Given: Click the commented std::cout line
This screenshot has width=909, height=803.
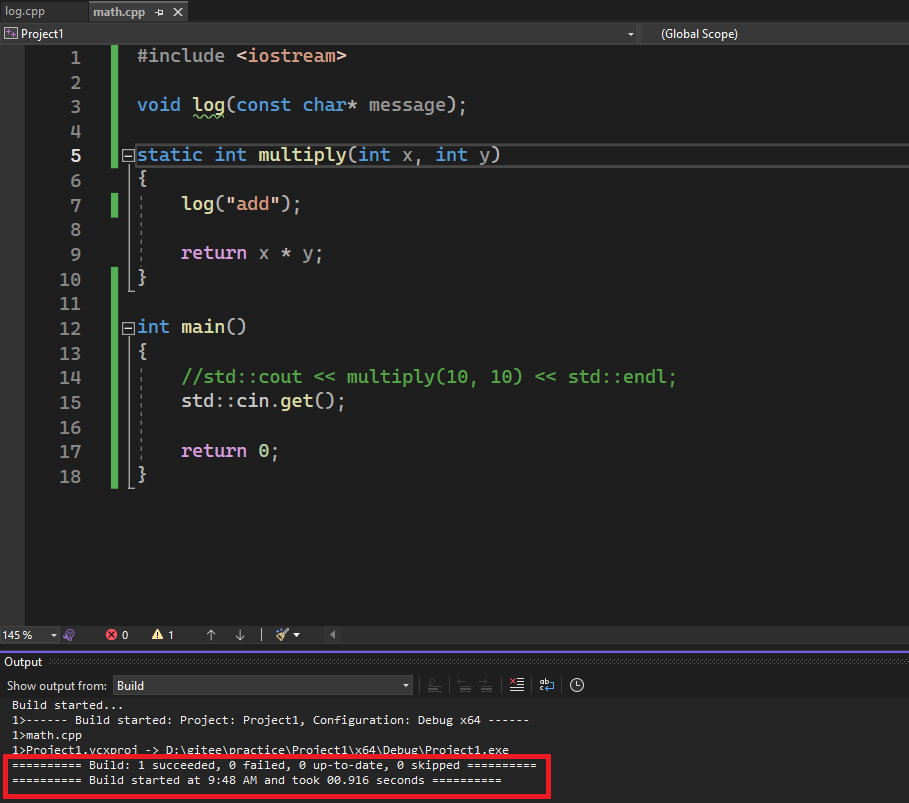Looking at the screenshot, I should point(429,377).
